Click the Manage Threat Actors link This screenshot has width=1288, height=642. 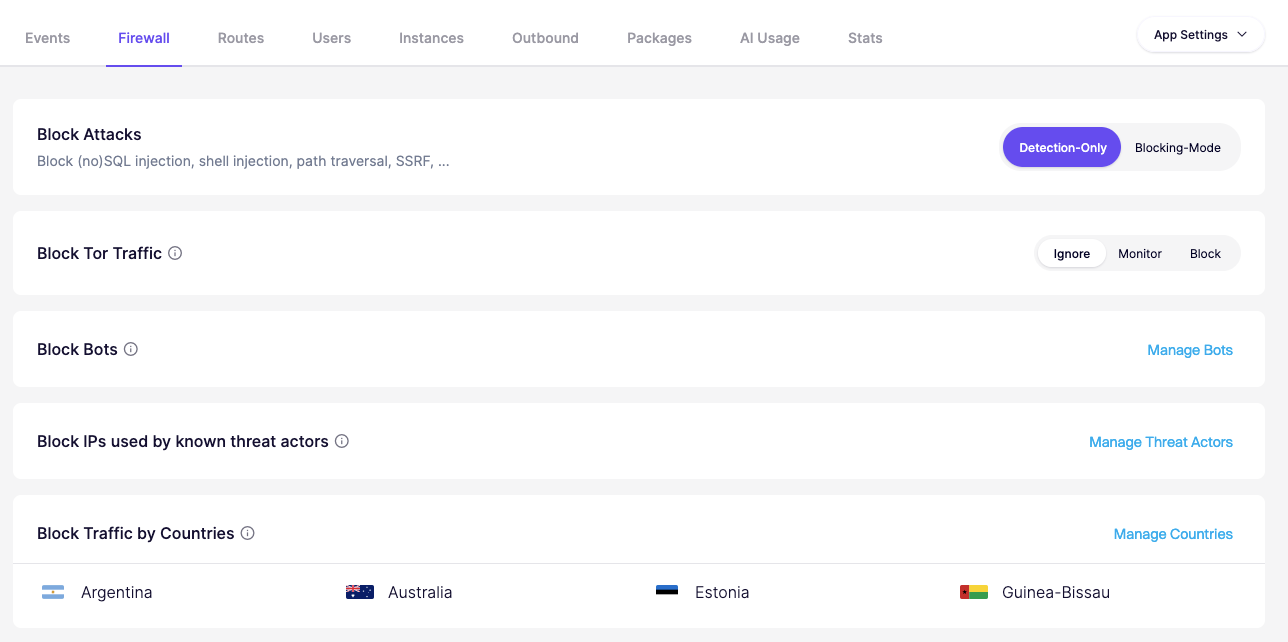1161,442
